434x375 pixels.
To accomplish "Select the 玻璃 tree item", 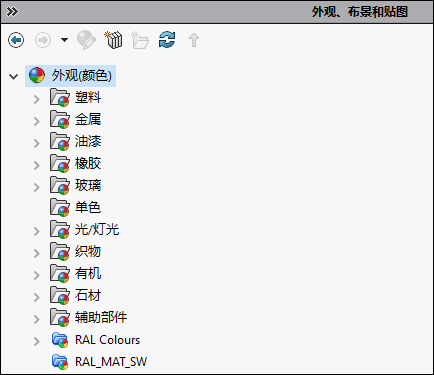I will (x=88, y=185).
